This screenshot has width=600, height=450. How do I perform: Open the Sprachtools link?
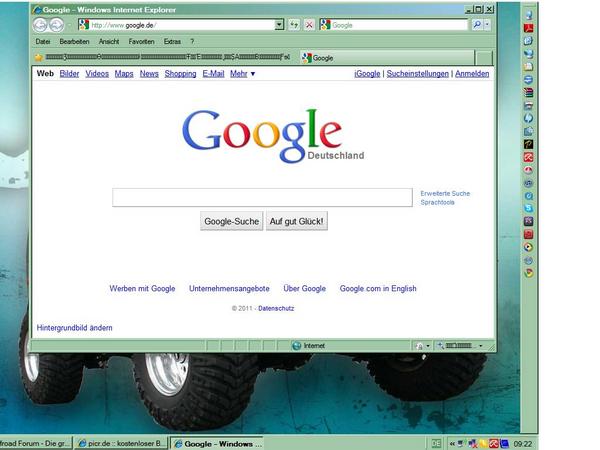(437, 202)
